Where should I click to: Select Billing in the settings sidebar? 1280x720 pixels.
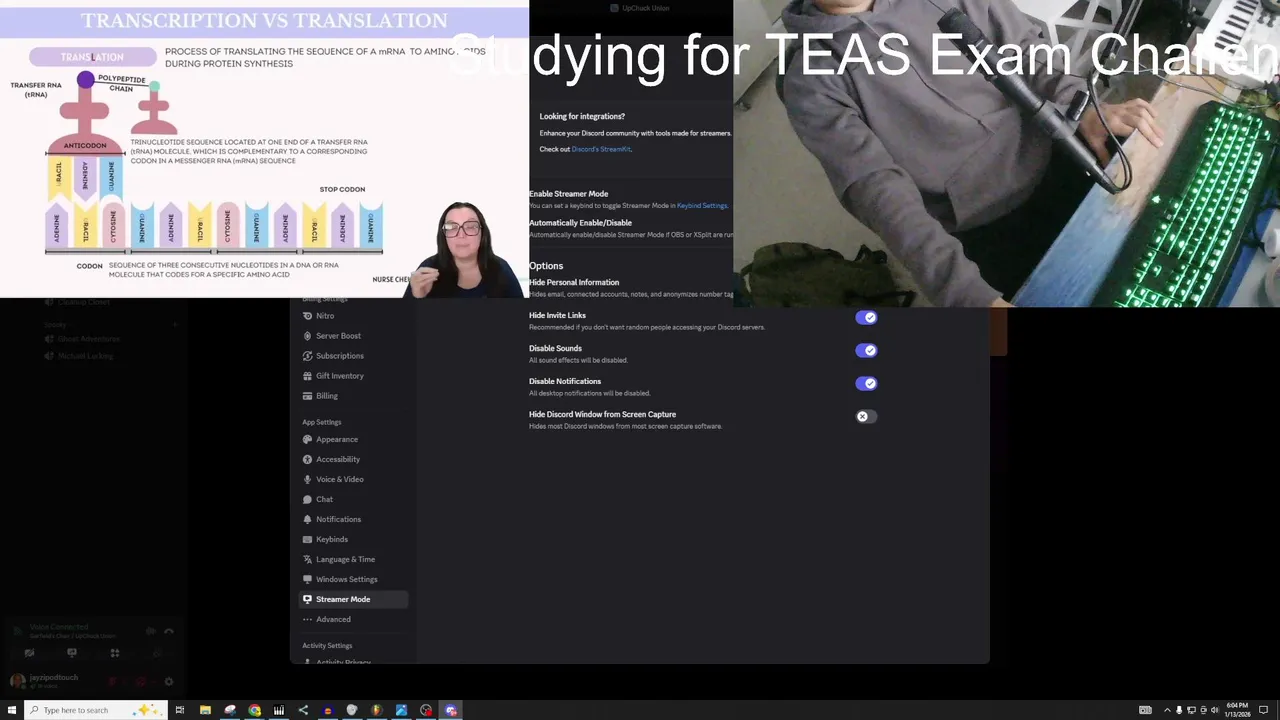point(354,396)
